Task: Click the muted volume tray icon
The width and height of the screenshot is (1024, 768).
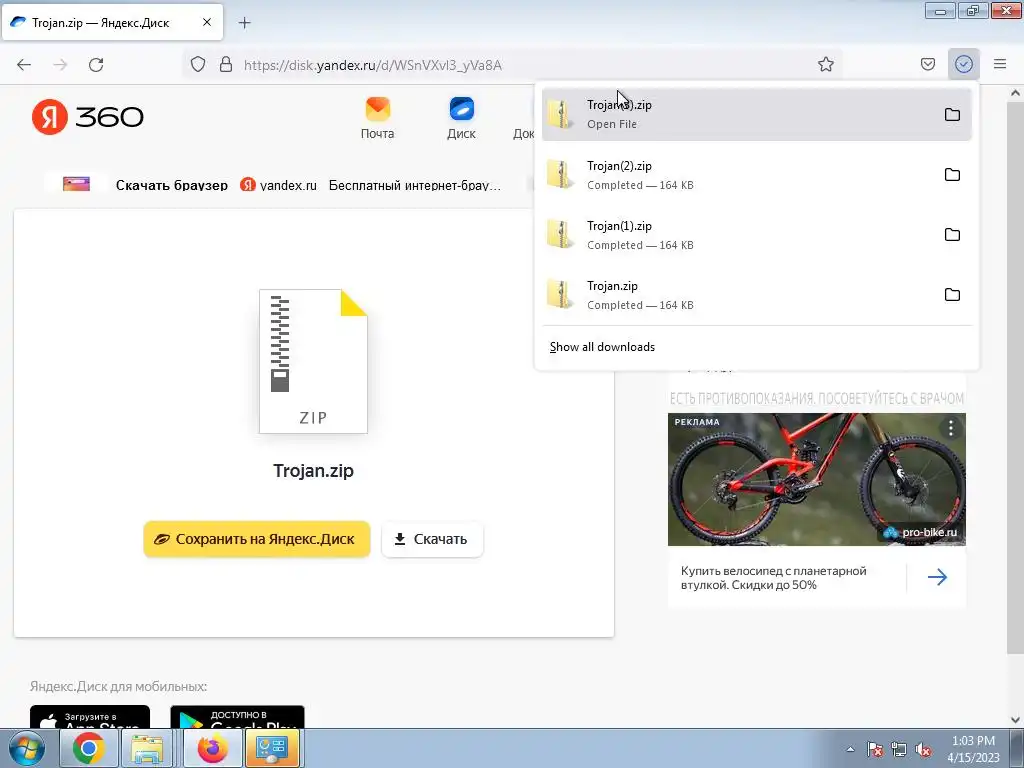Action: [923, 750]
